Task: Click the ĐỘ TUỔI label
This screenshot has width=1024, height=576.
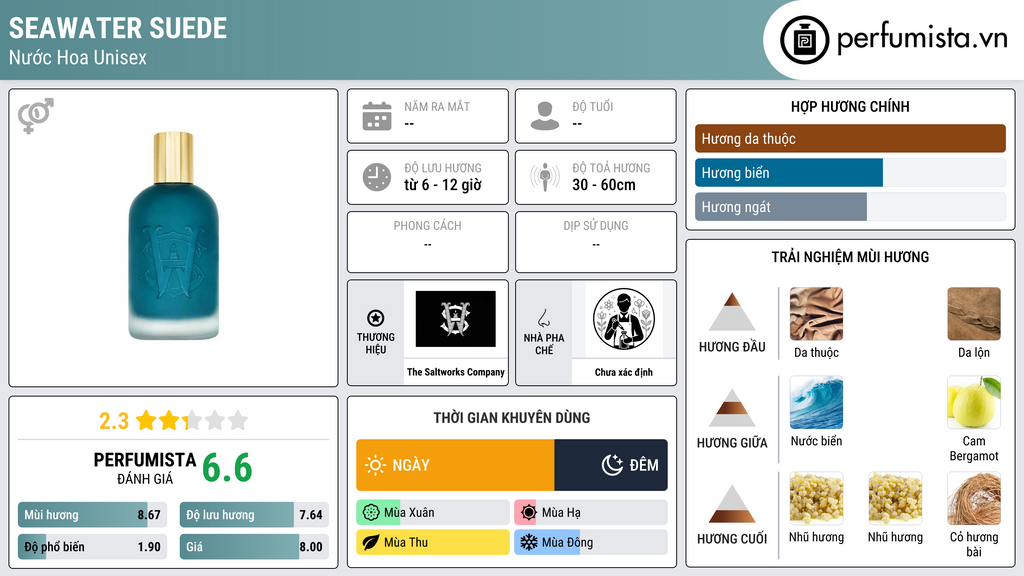Action: (593, 106)
